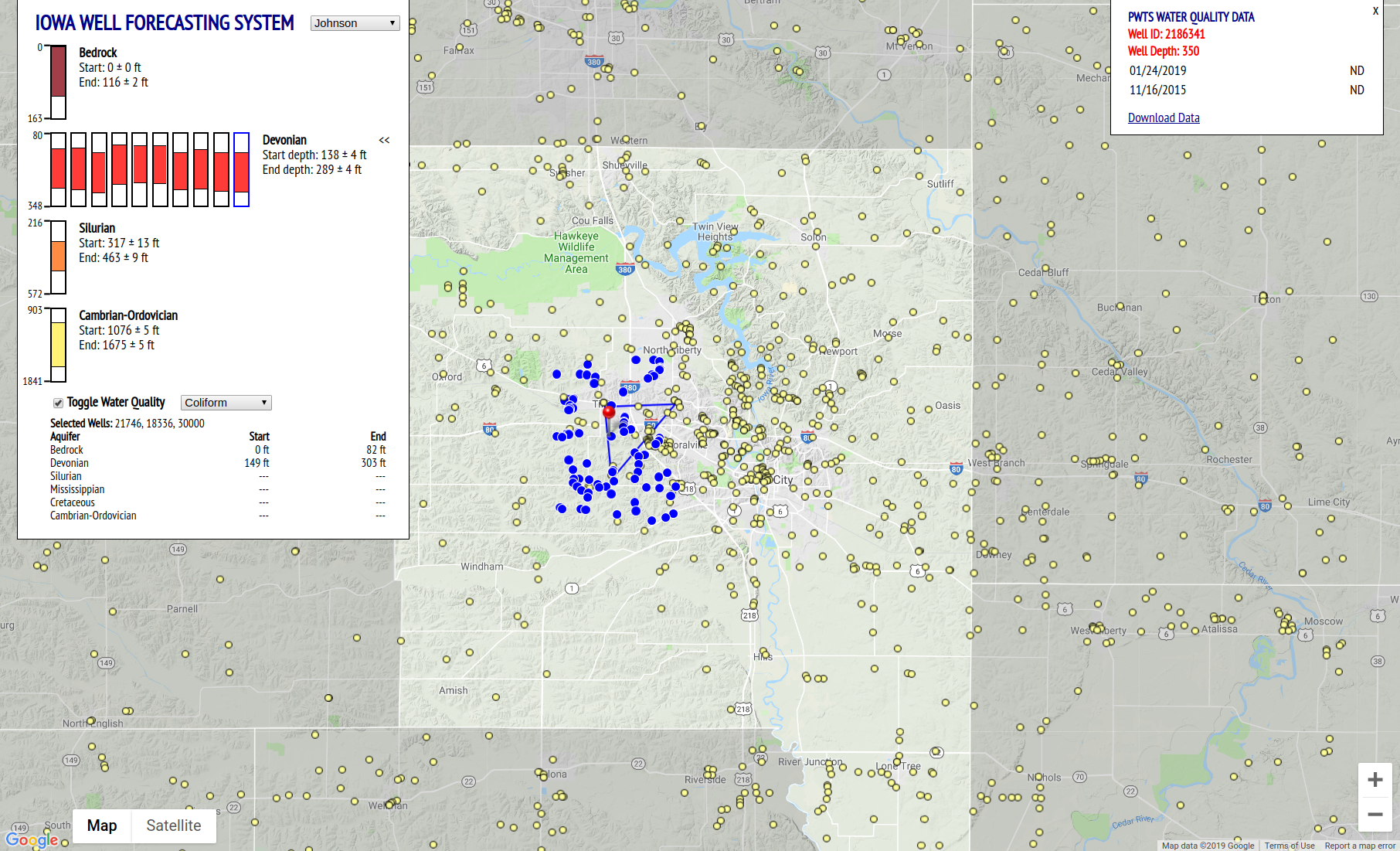Close the water quality popup X

(1375, 12)
